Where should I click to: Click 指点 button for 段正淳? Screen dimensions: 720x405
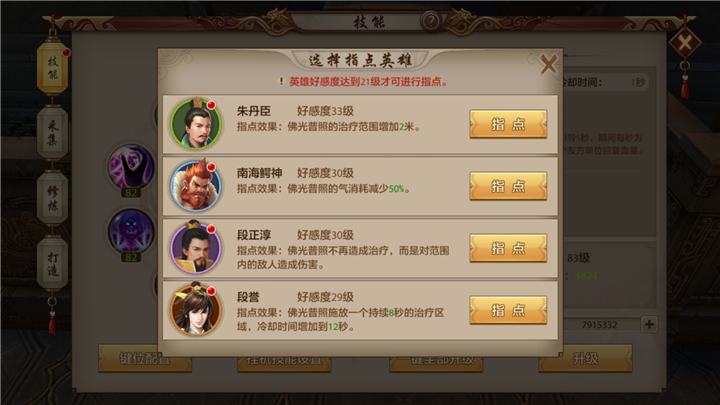pos(508,248)
